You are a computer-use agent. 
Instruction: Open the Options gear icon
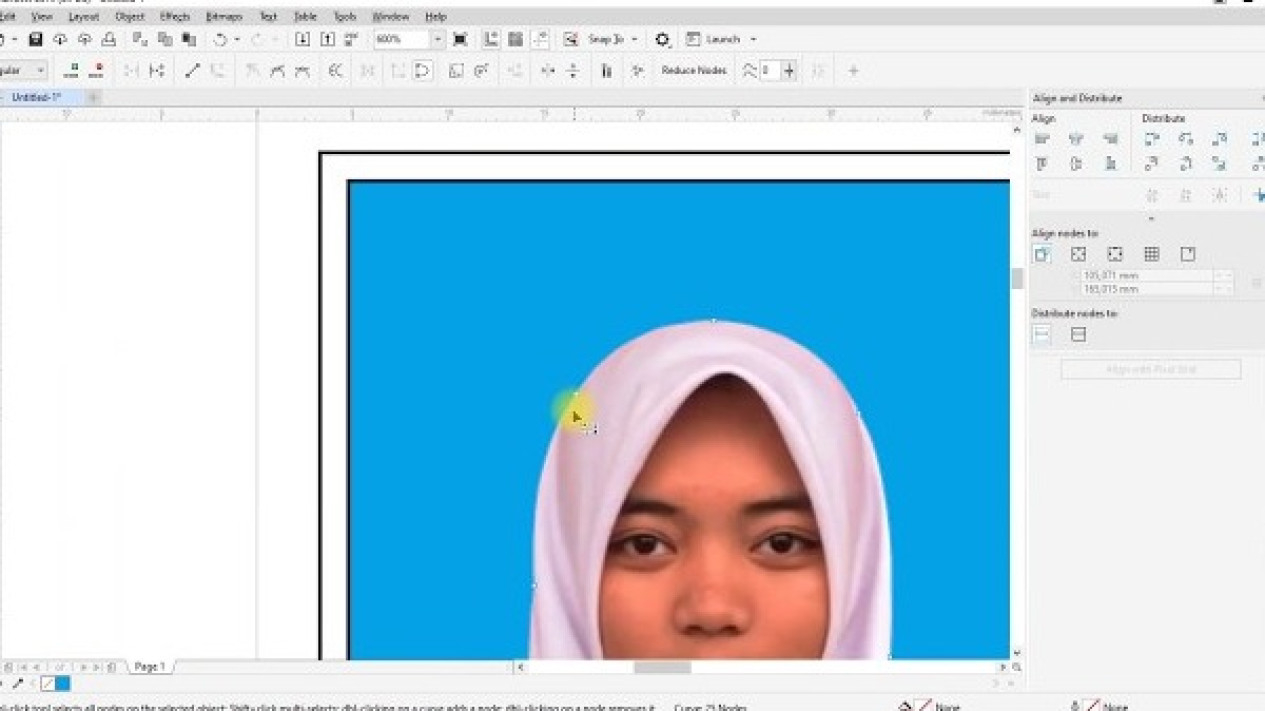coord(662,39)
